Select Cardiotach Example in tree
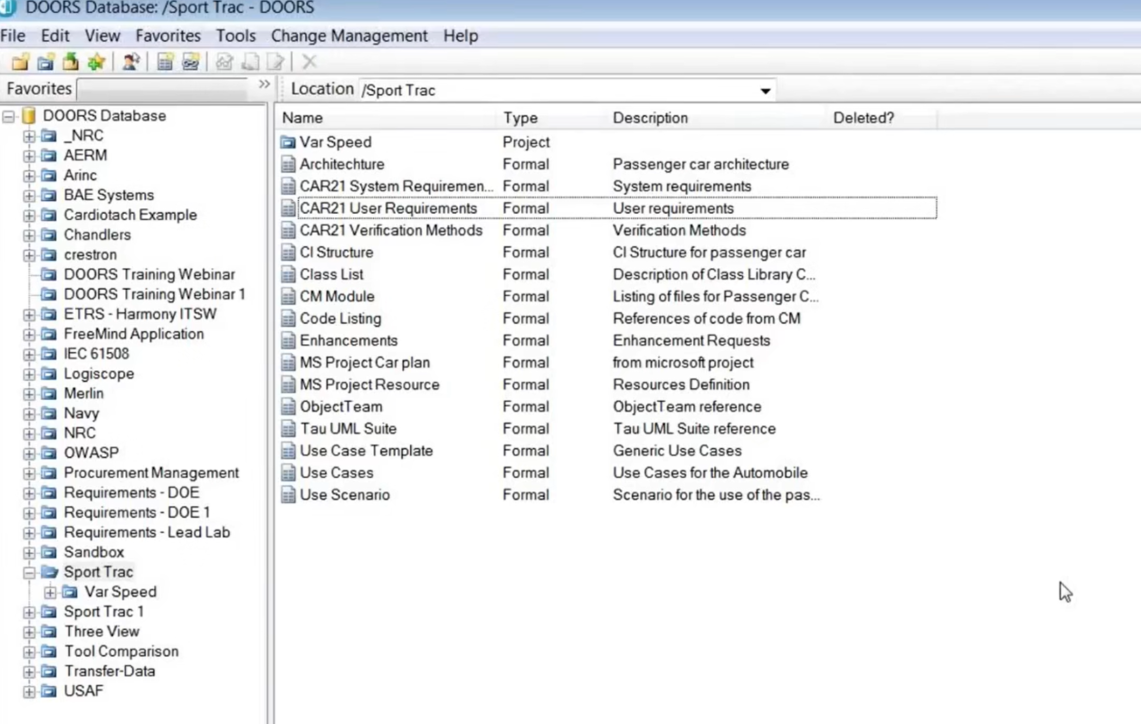Screen dimensions: 1141x724 click(x=130, y=215)
